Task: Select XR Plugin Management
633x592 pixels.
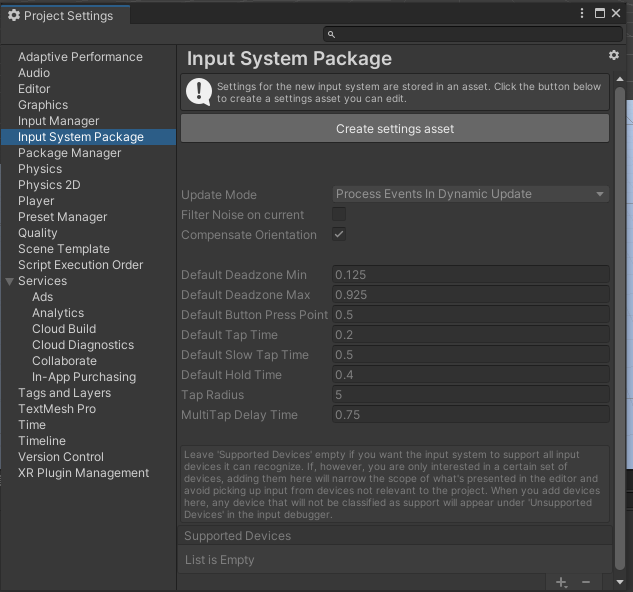Action: tap(84, 473)
